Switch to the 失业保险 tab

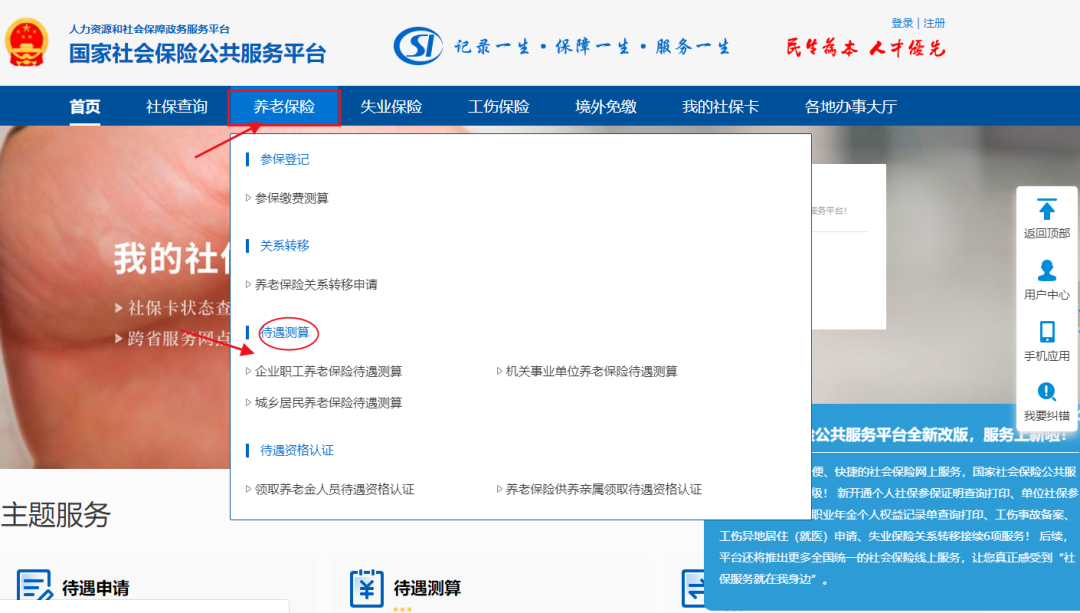392,105
